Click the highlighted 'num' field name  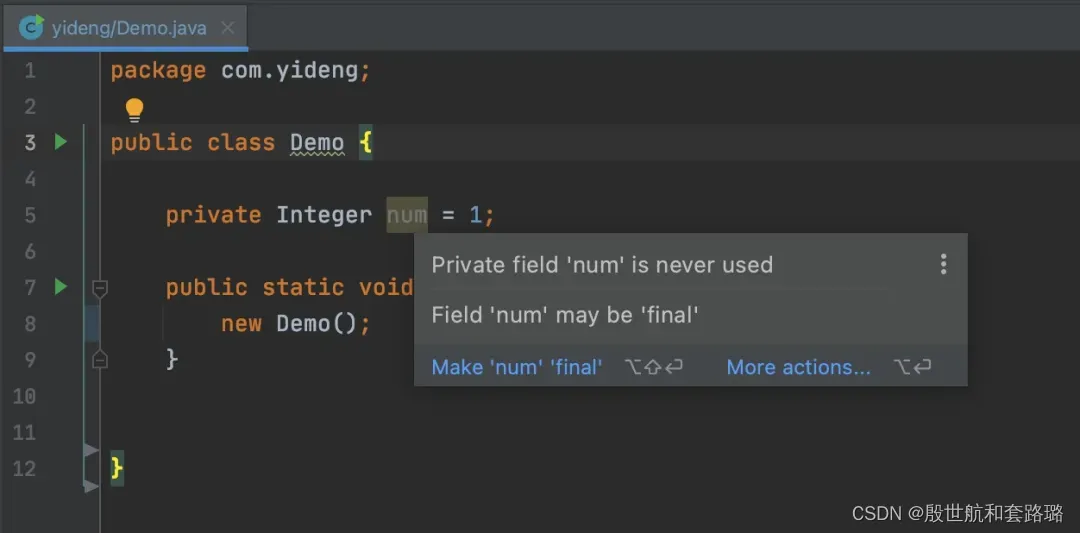407,215
